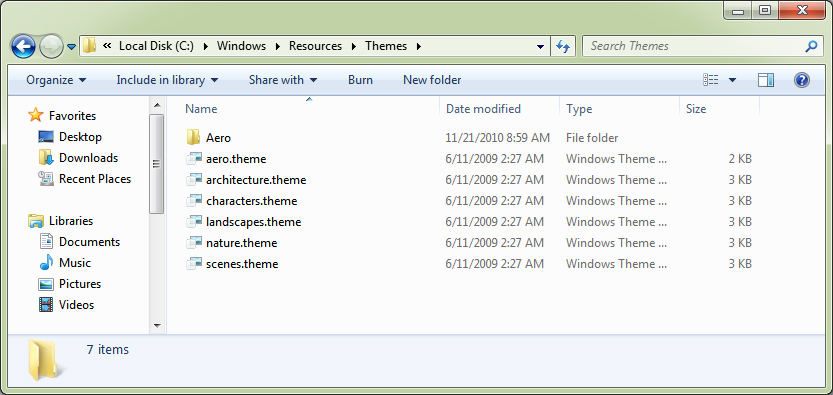Click the navigation pane scrollbar thumb
The width and height of the screenshot is (833, 395).
157,164
